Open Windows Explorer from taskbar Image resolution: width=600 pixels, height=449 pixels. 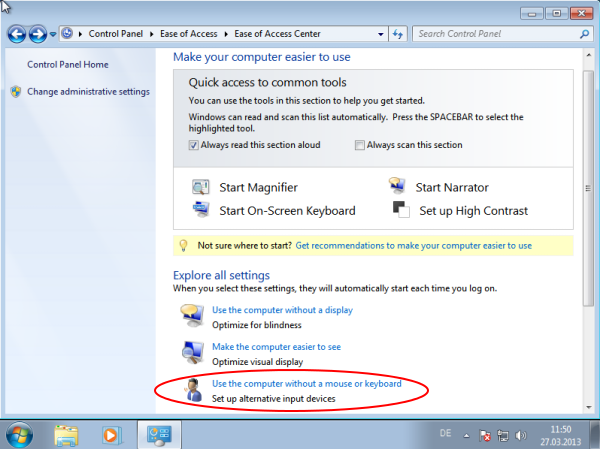[66, 436]
